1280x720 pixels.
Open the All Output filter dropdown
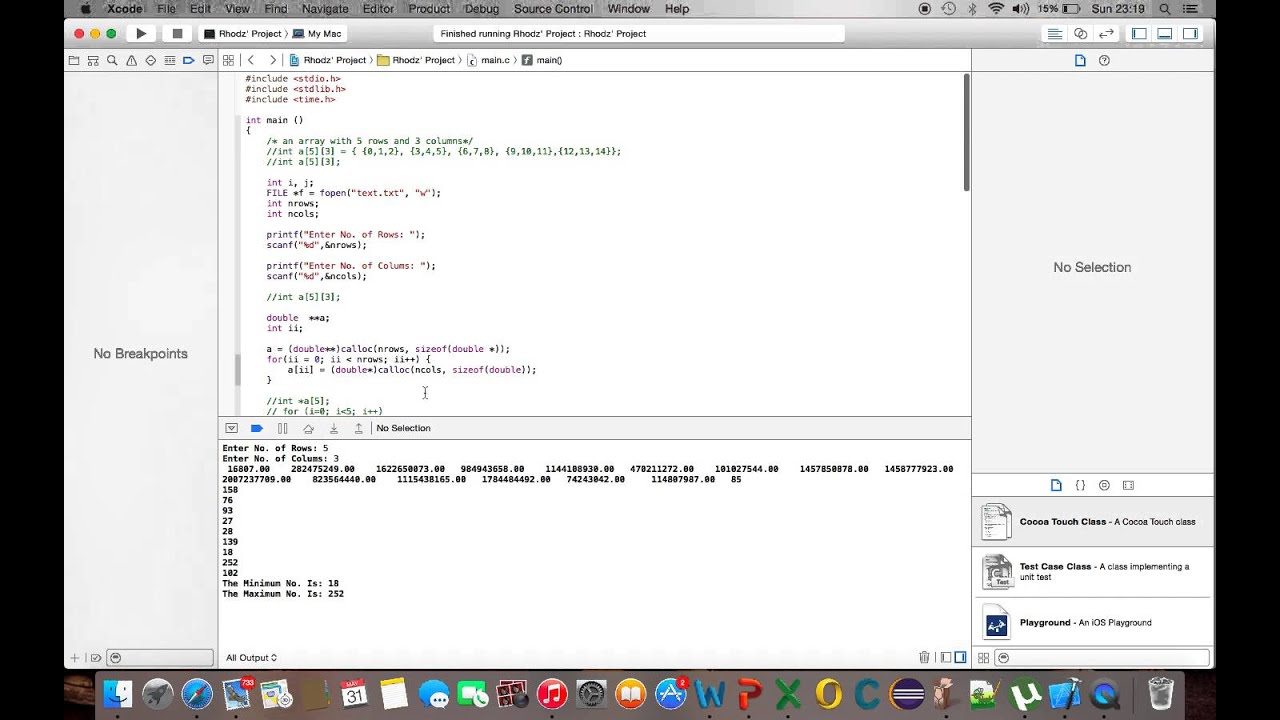tap(251, 657)
